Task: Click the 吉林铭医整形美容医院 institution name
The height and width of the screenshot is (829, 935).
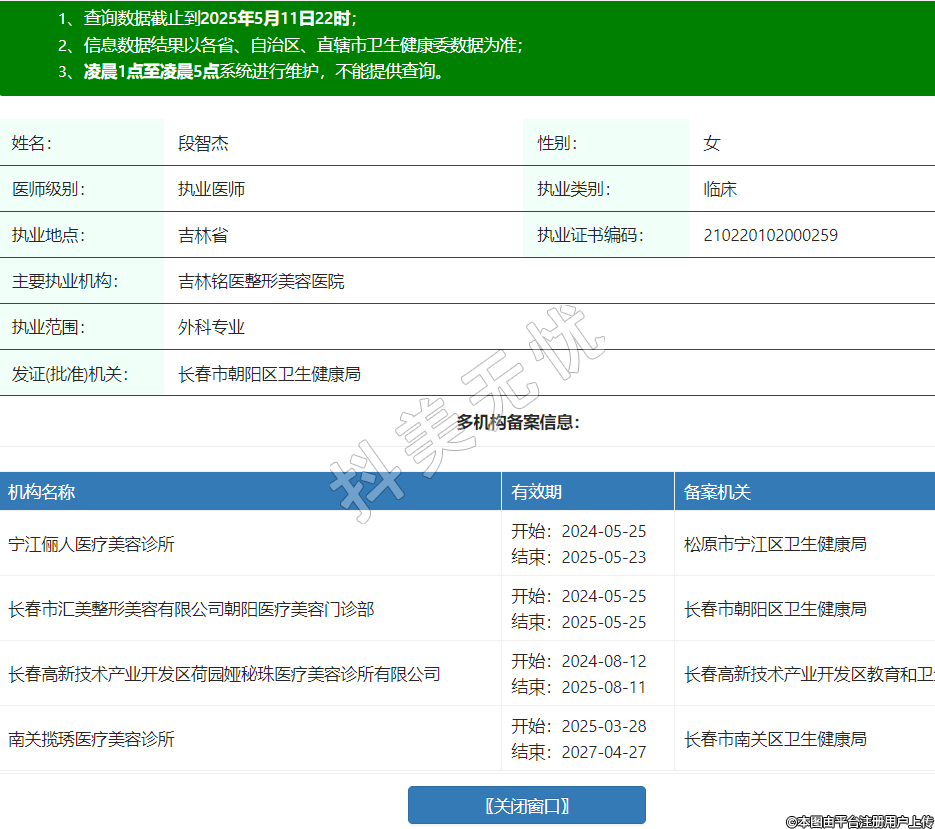Action: (261, 282)
